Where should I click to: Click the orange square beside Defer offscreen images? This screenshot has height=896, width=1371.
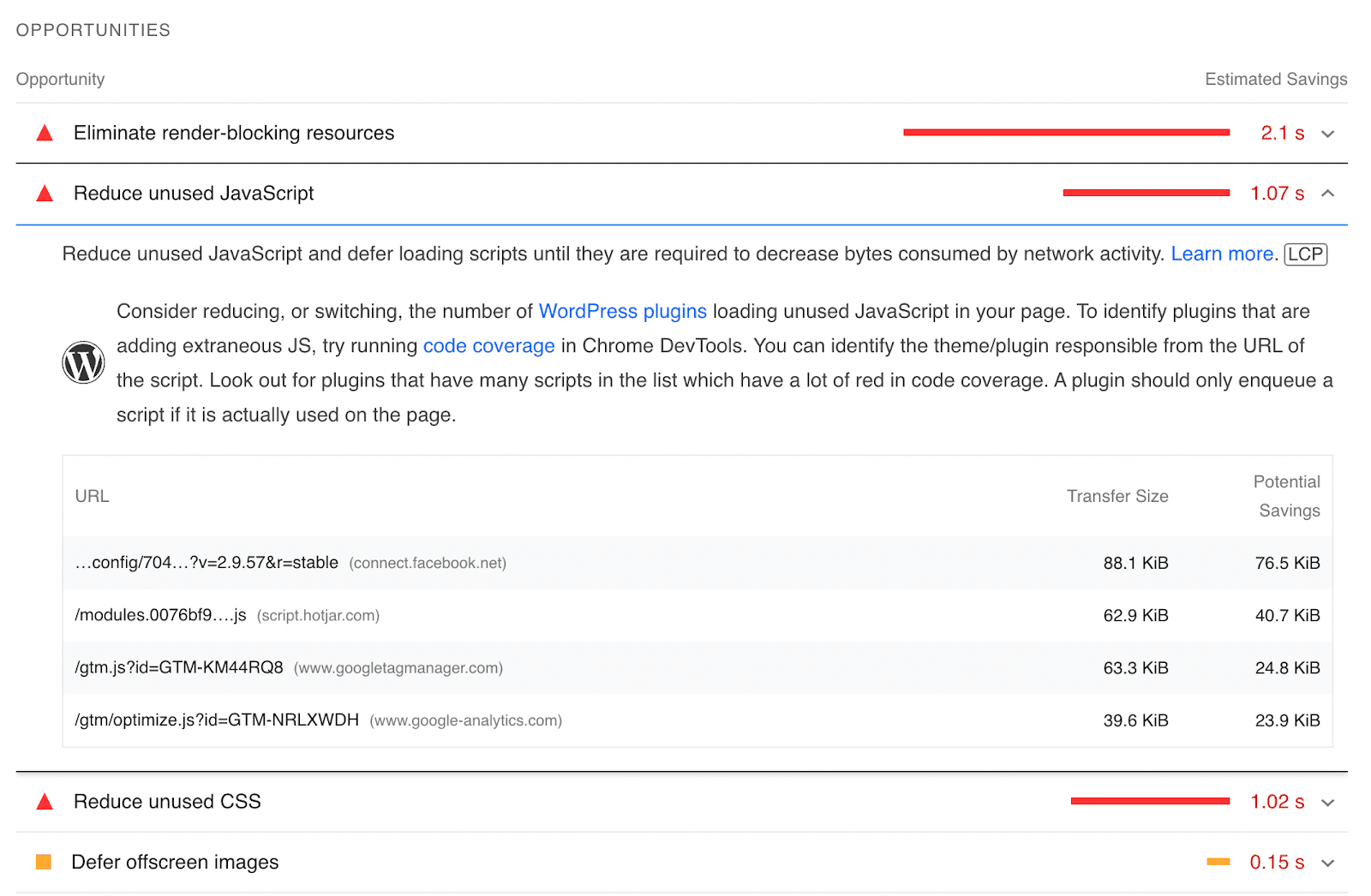pyautogui.click(x=44, y=862)
